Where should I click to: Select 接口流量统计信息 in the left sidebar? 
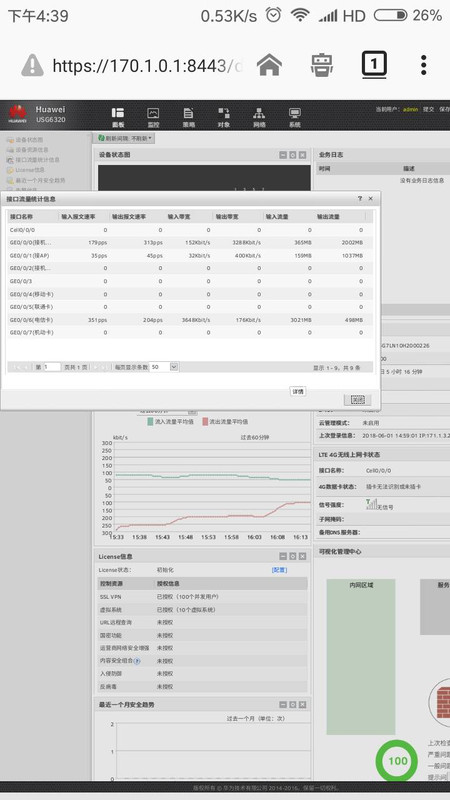37,160
